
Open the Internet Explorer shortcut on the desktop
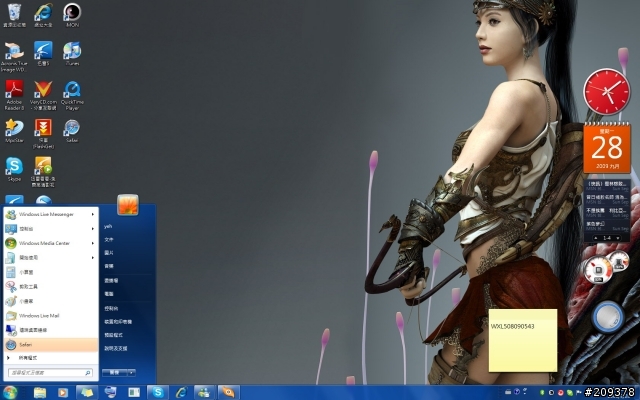[x=43, y=15]
